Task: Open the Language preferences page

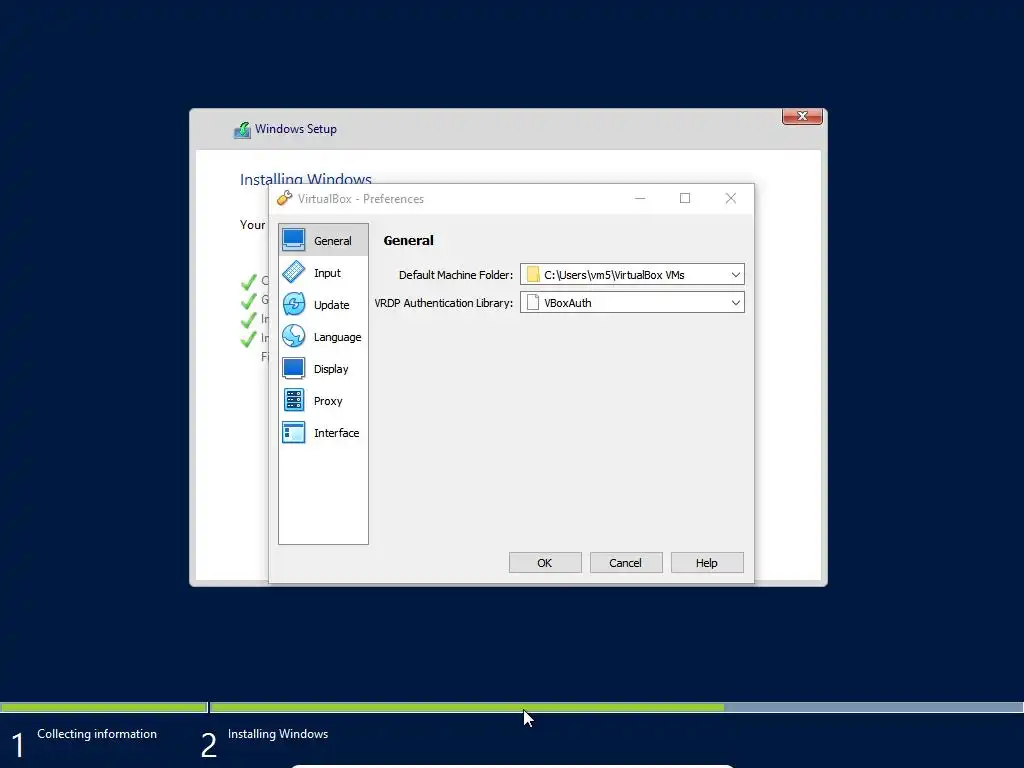Action: point(323,336)
